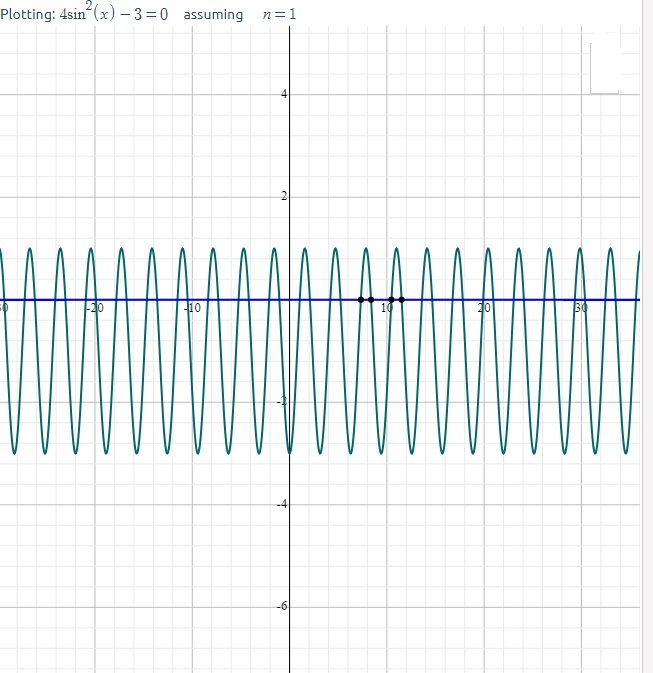Viewport: 653px width, 673px height.
Task: Click the y-axis label 4
Action: (283, 95)
